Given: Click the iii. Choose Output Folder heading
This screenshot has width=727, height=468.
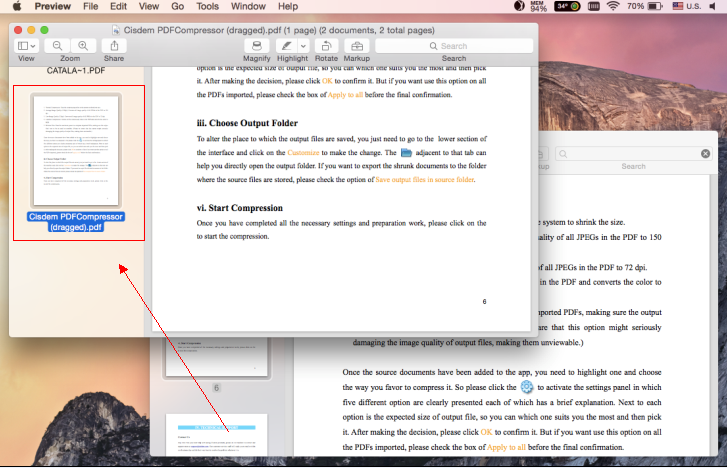Looking at the screenshot, I should (x=247, y=123).
